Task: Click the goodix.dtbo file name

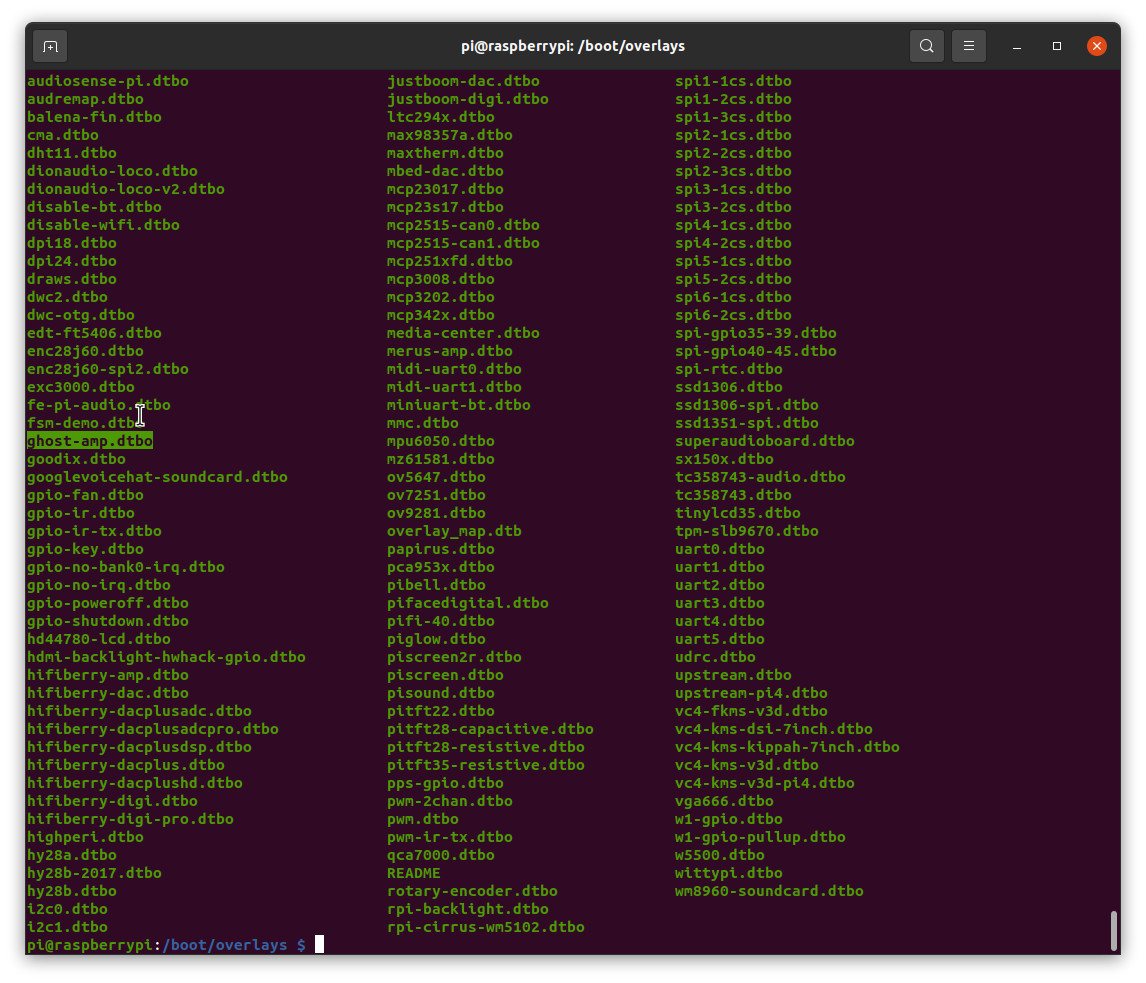Action: click(76, 459)
